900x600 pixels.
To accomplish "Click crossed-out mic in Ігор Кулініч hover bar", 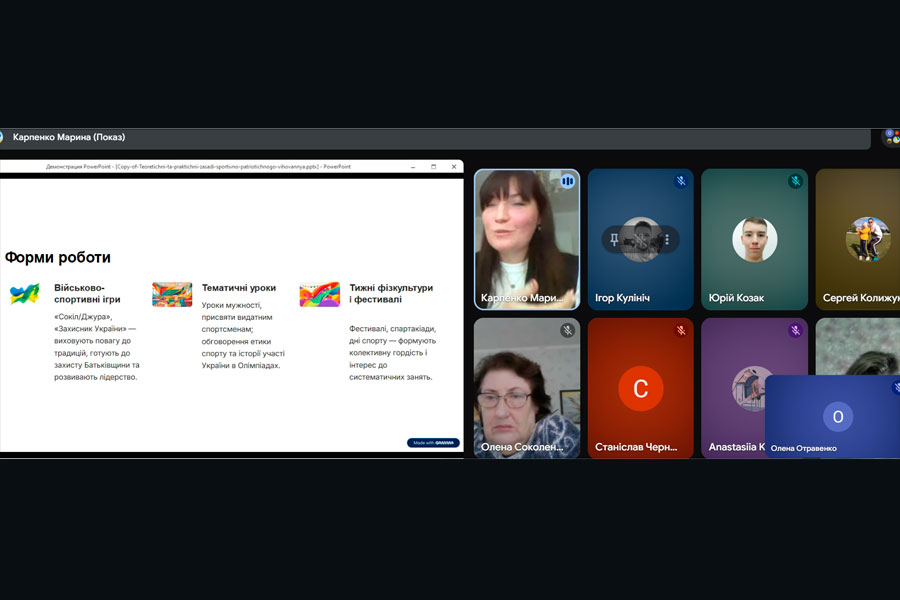I will click(641, 240).
